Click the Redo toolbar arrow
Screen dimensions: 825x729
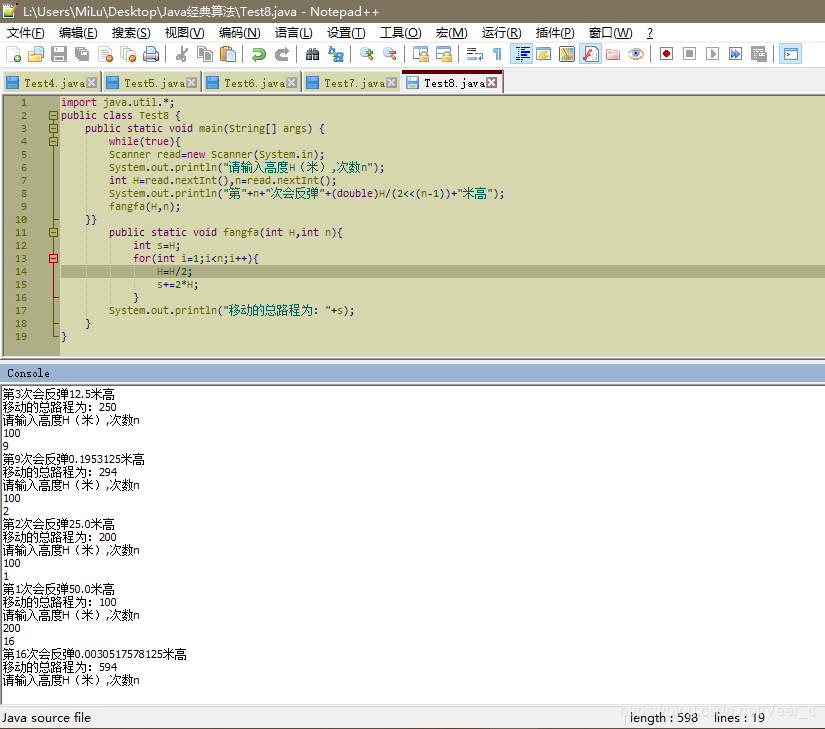282,54
